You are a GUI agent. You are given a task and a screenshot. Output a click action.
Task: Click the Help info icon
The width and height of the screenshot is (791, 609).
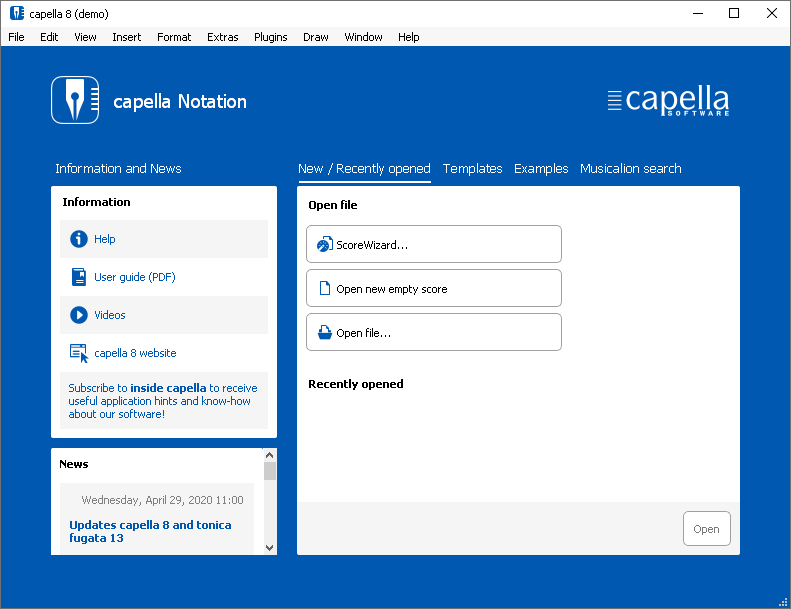(x=79, y=239)
